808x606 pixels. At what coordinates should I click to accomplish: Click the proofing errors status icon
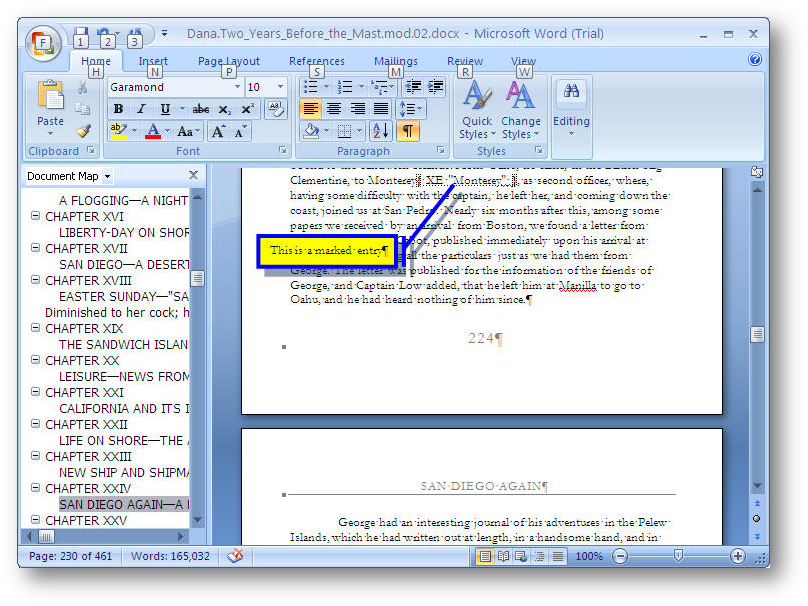pyautogui.click(x=235, y=556)
